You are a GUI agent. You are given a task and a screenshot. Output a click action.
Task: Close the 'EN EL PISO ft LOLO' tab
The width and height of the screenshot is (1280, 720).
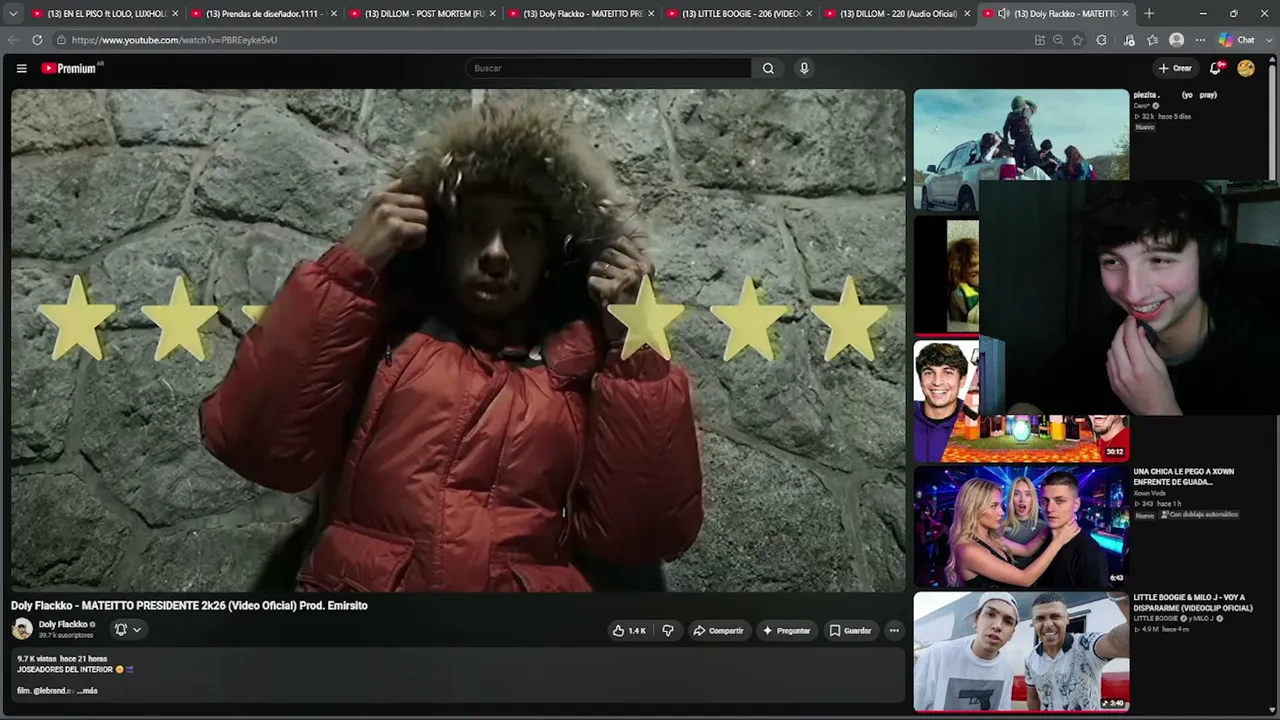pyautogui.click(x=175, y=14)
